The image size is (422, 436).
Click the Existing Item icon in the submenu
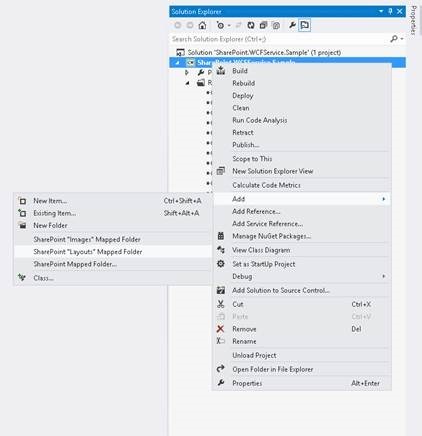coord(22,213)
